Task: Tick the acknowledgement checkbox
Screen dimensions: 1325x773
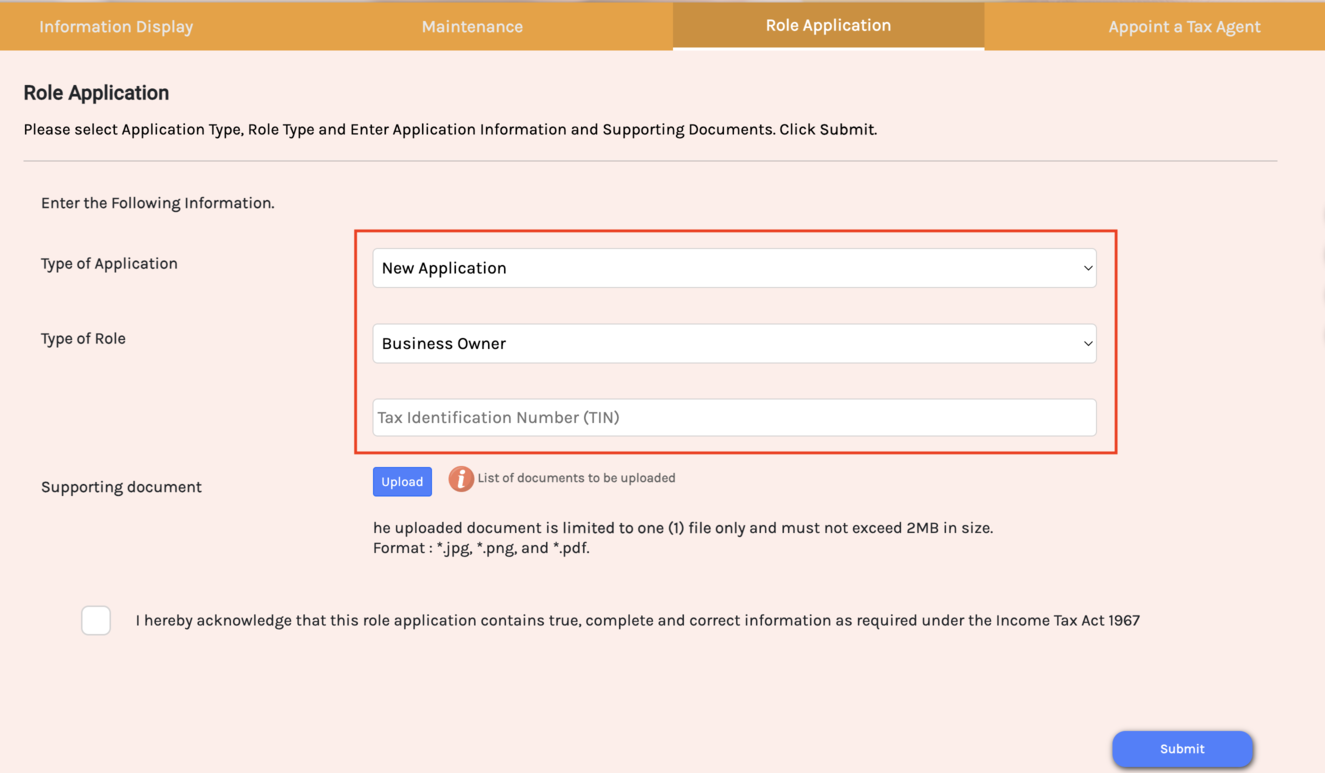Action: tap(96, 620)
